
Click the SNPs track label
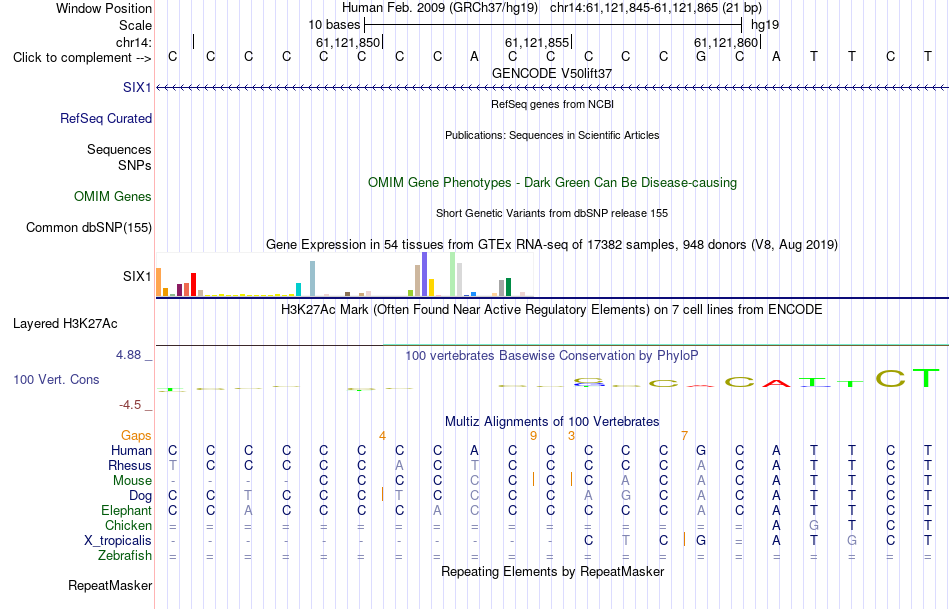[135, 165]
